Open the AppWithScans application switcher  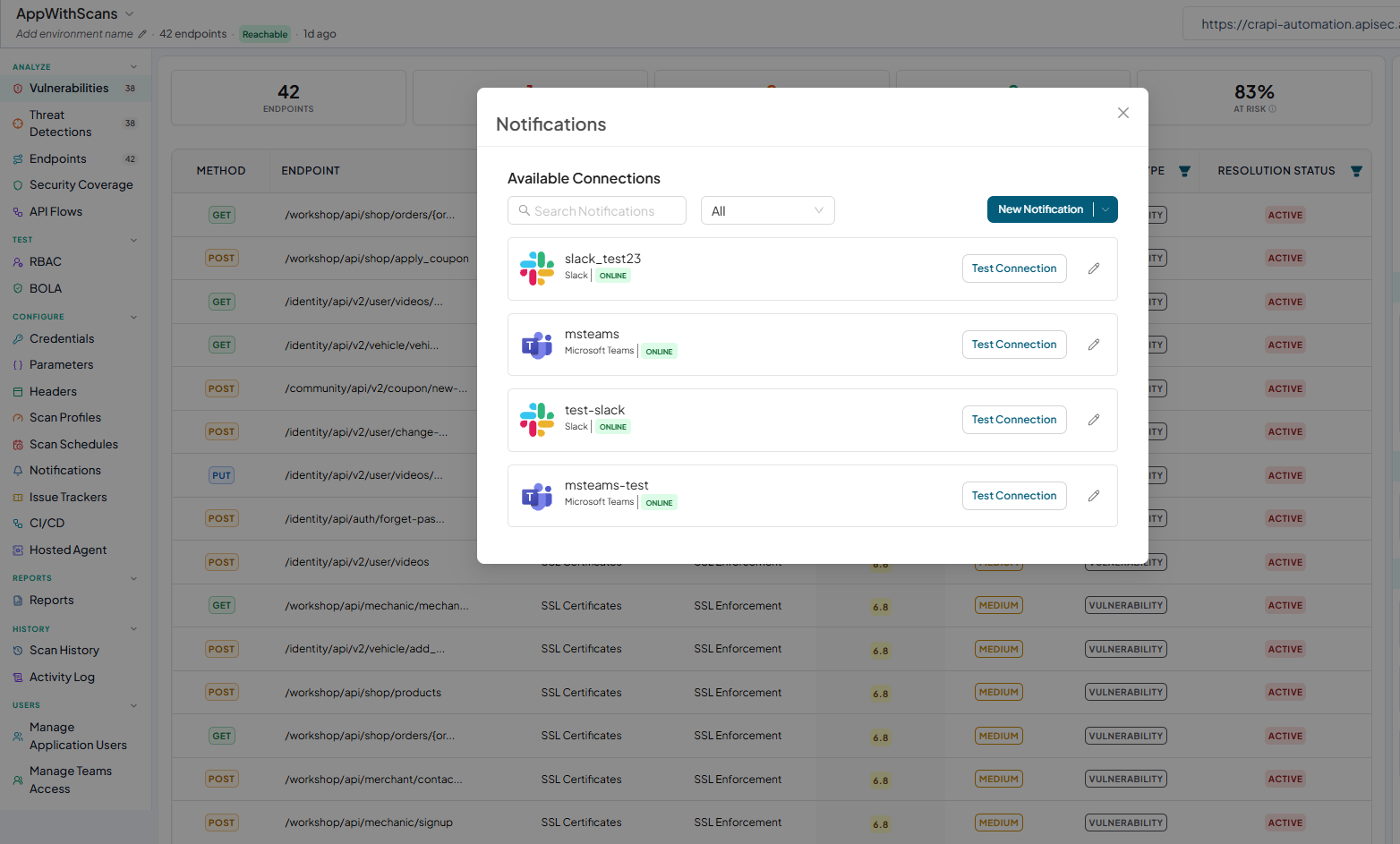tap(75, 13)
